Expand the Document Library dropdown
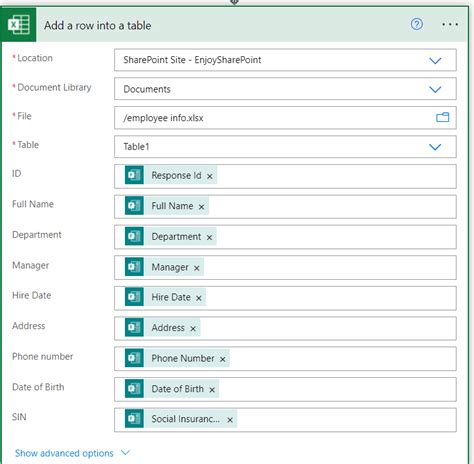Viewport: 474px width, 464px height. (x=435, y=89)
